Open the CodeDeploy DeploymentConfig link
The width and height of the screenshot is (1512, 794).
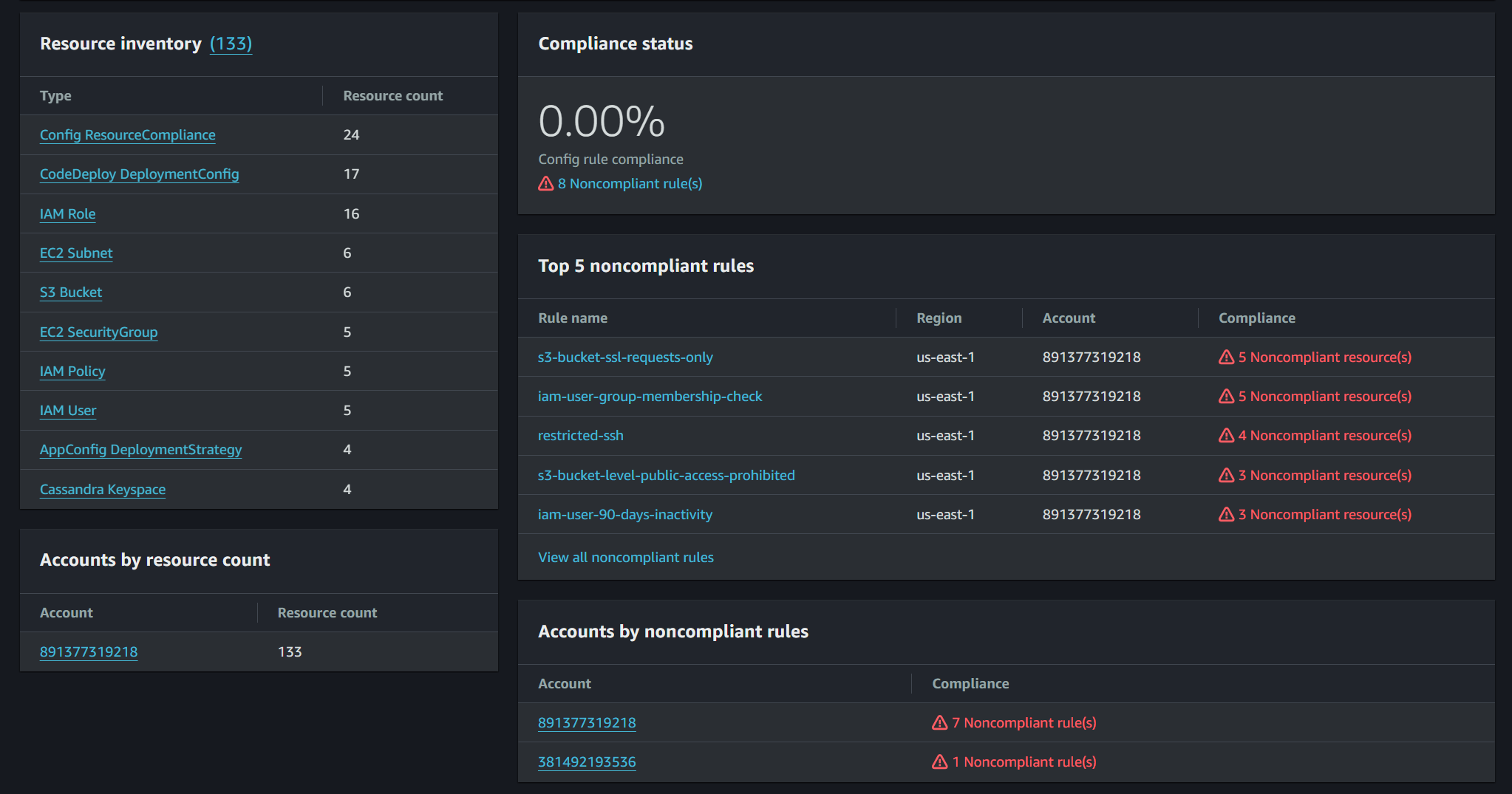(139, 174)
